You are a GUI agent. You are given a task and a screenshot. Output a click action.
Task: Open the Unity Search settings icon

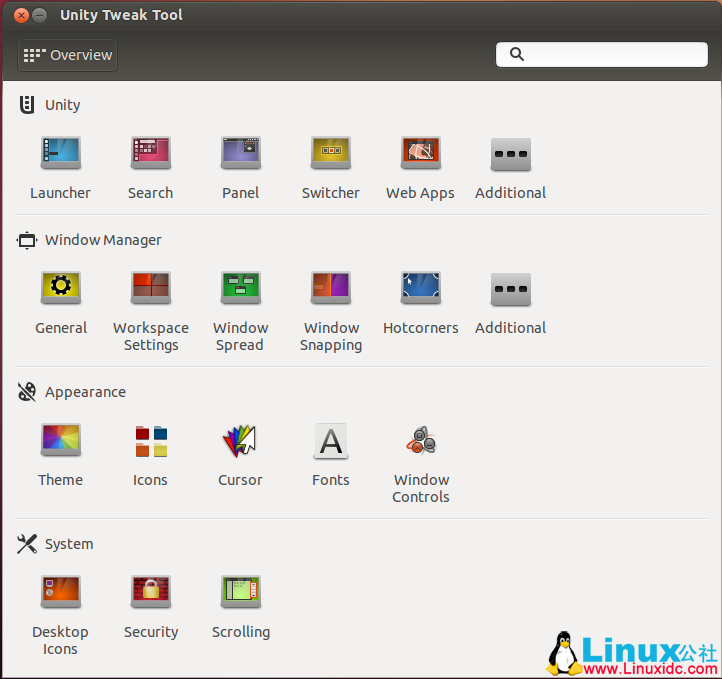151,153
